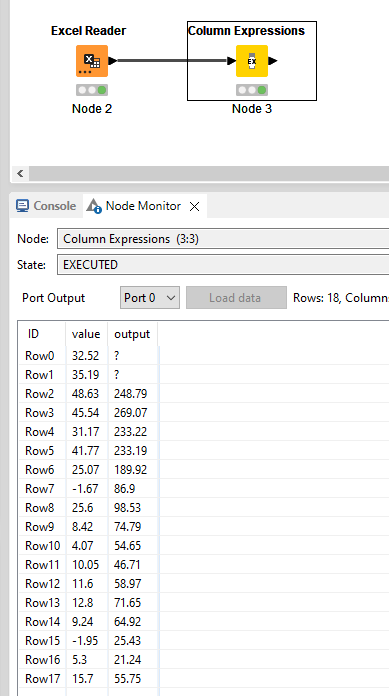The image size is (389, 696).
Task: Click the Column Expressions input port arrow
Action: pyautogui.click(x=231, y=61)
